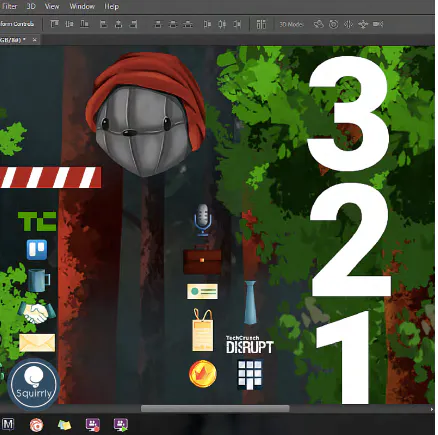The image size is (438, 435).
Task: Click the Align vertical centers icon
Action: (x=69, y=24)
